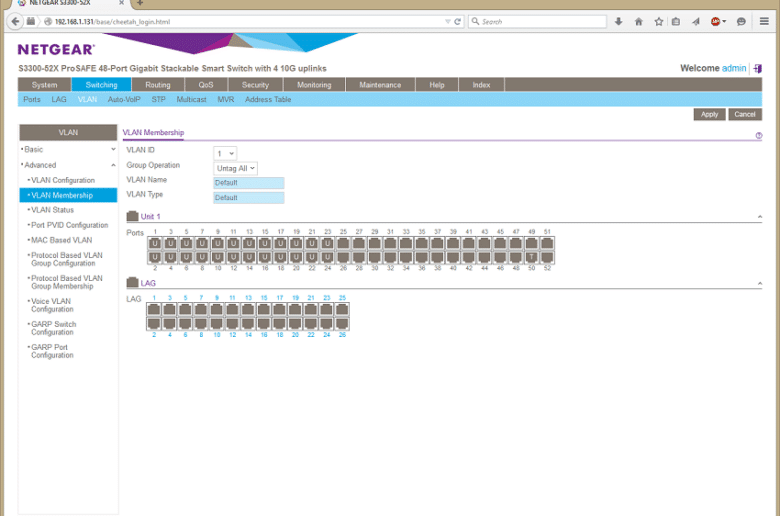Viewport: 780px width, 516px height.
Task: Click the browser back arrow button
Action: click(15, 21)
